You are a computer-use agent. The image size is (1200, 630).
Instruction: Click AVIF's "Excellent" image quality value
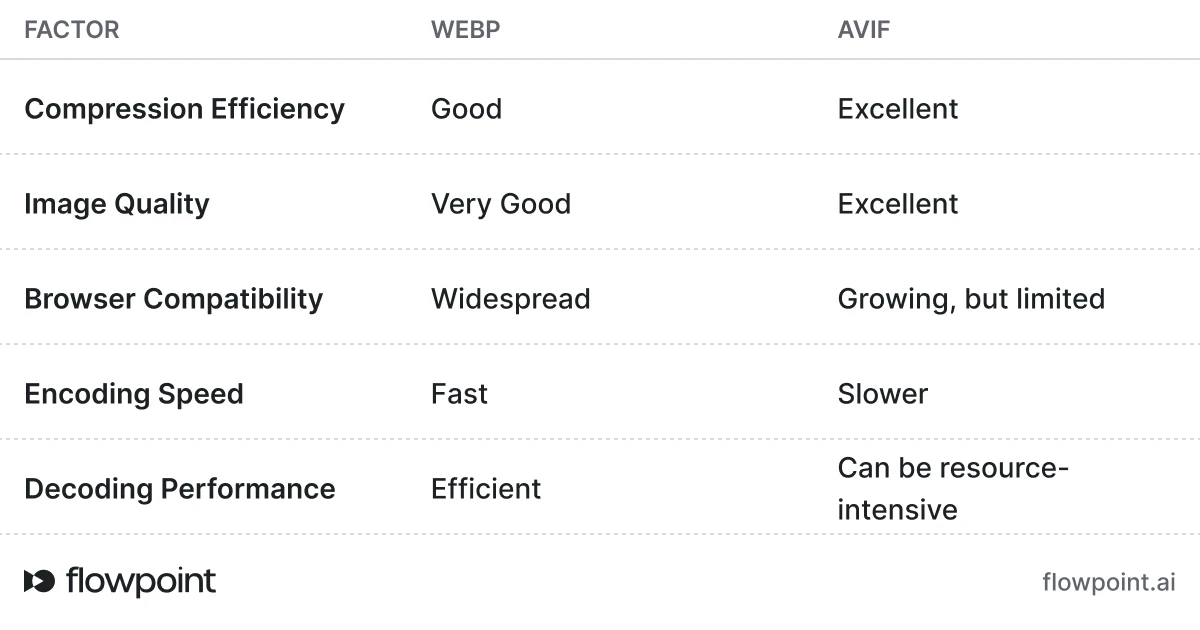point(898,204)
